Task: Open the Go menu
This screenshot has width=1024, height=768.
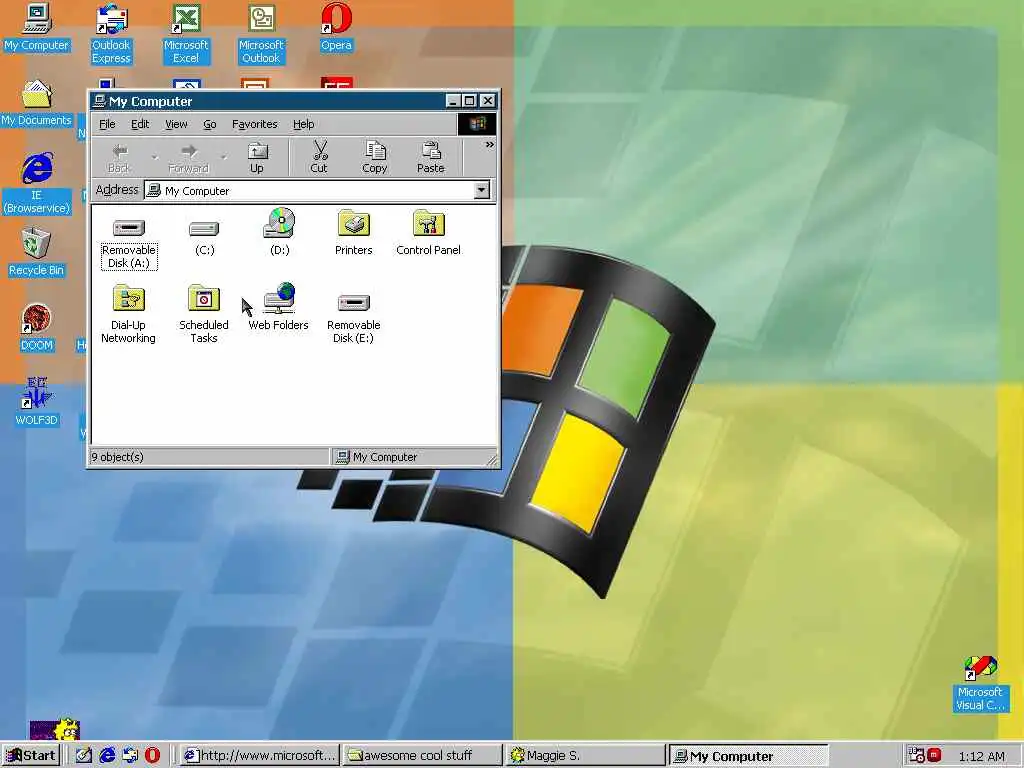Action: pos(210,124)
